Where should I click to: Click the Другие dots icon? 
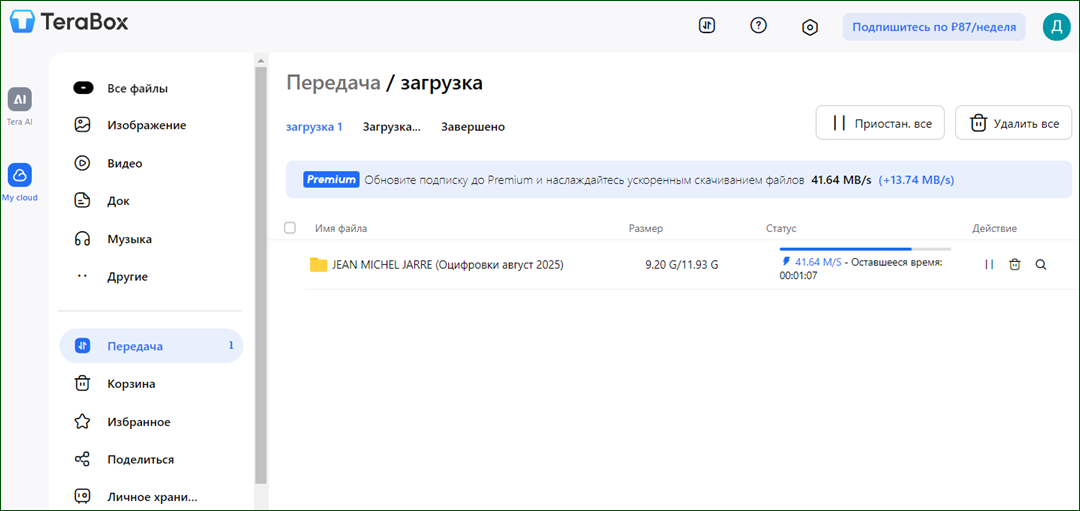click(x=83, y=276)
